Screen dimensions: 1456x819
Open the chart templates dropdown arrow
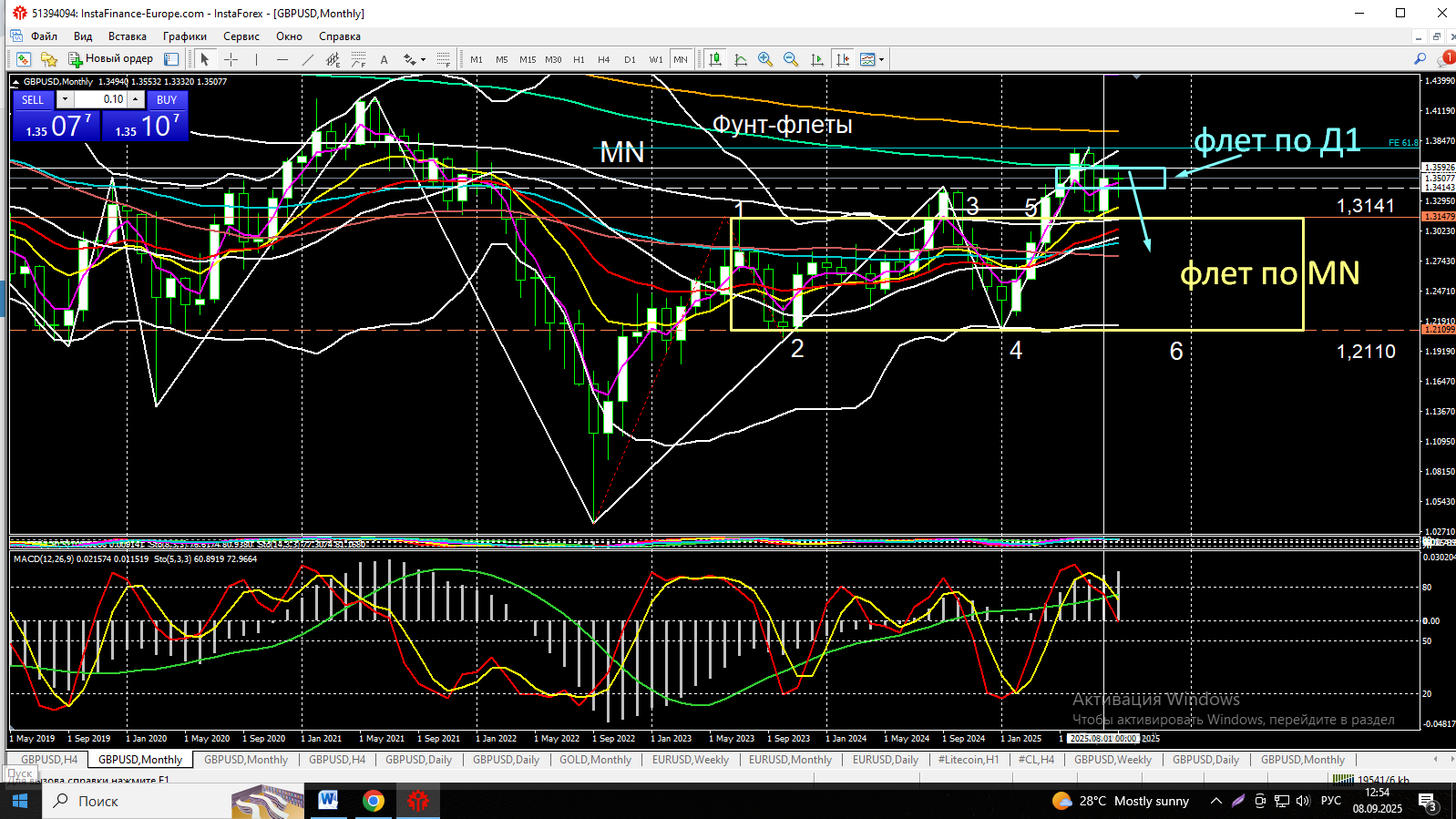click(881, 59)
